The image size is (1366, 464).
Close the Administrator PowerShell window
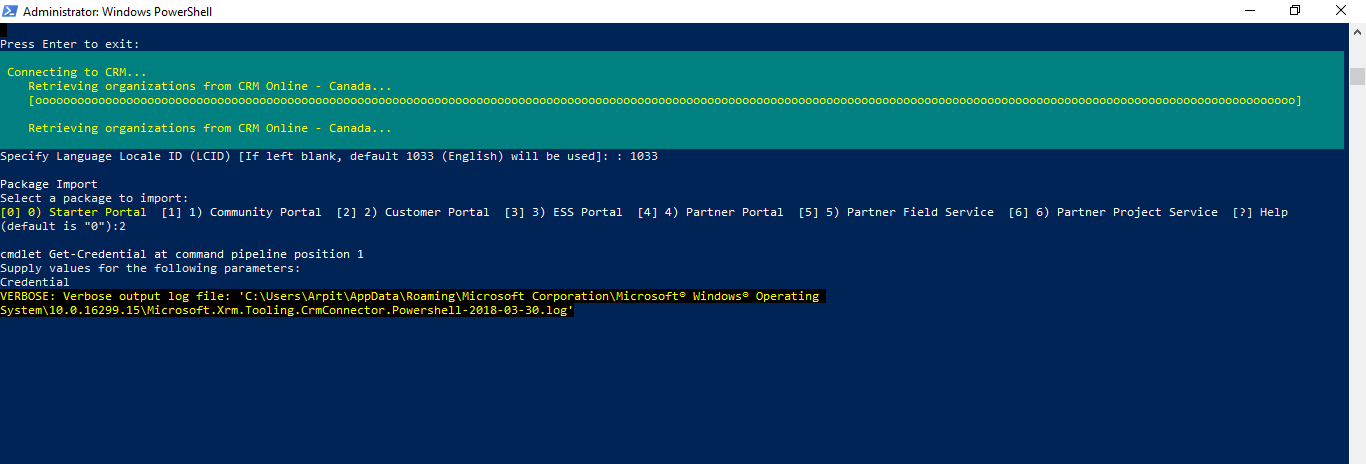click(1342, 11)
